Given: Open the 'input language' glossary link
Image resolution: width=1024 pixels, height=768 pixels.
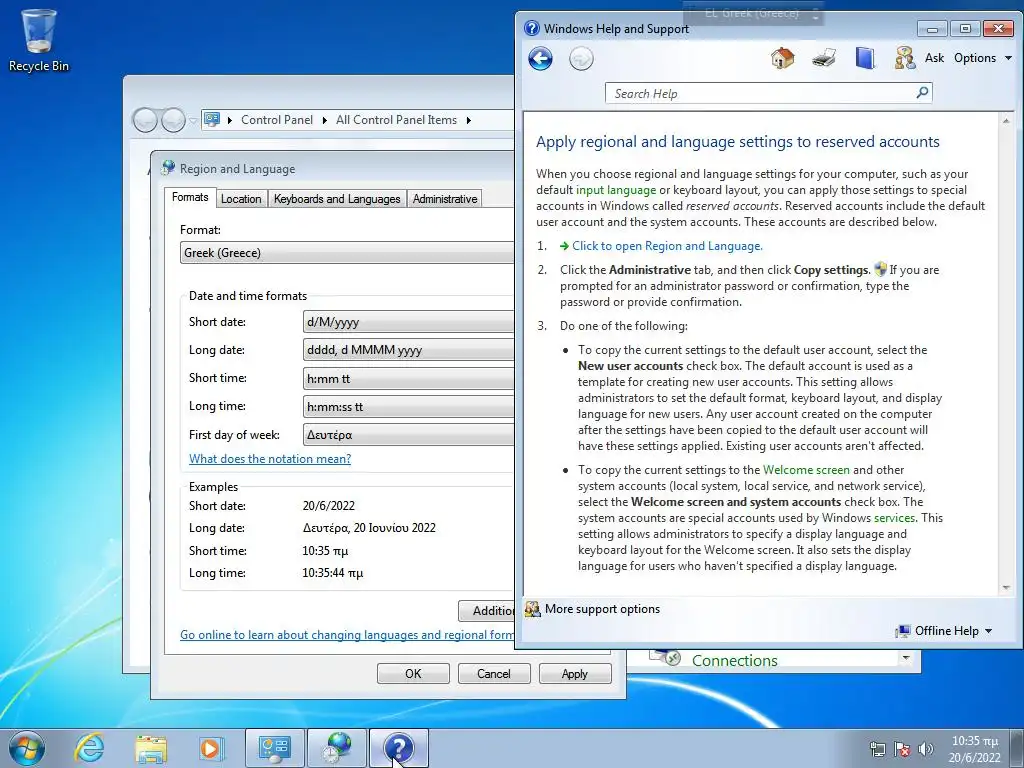Looking at the screenshot, I should [616, 190].
